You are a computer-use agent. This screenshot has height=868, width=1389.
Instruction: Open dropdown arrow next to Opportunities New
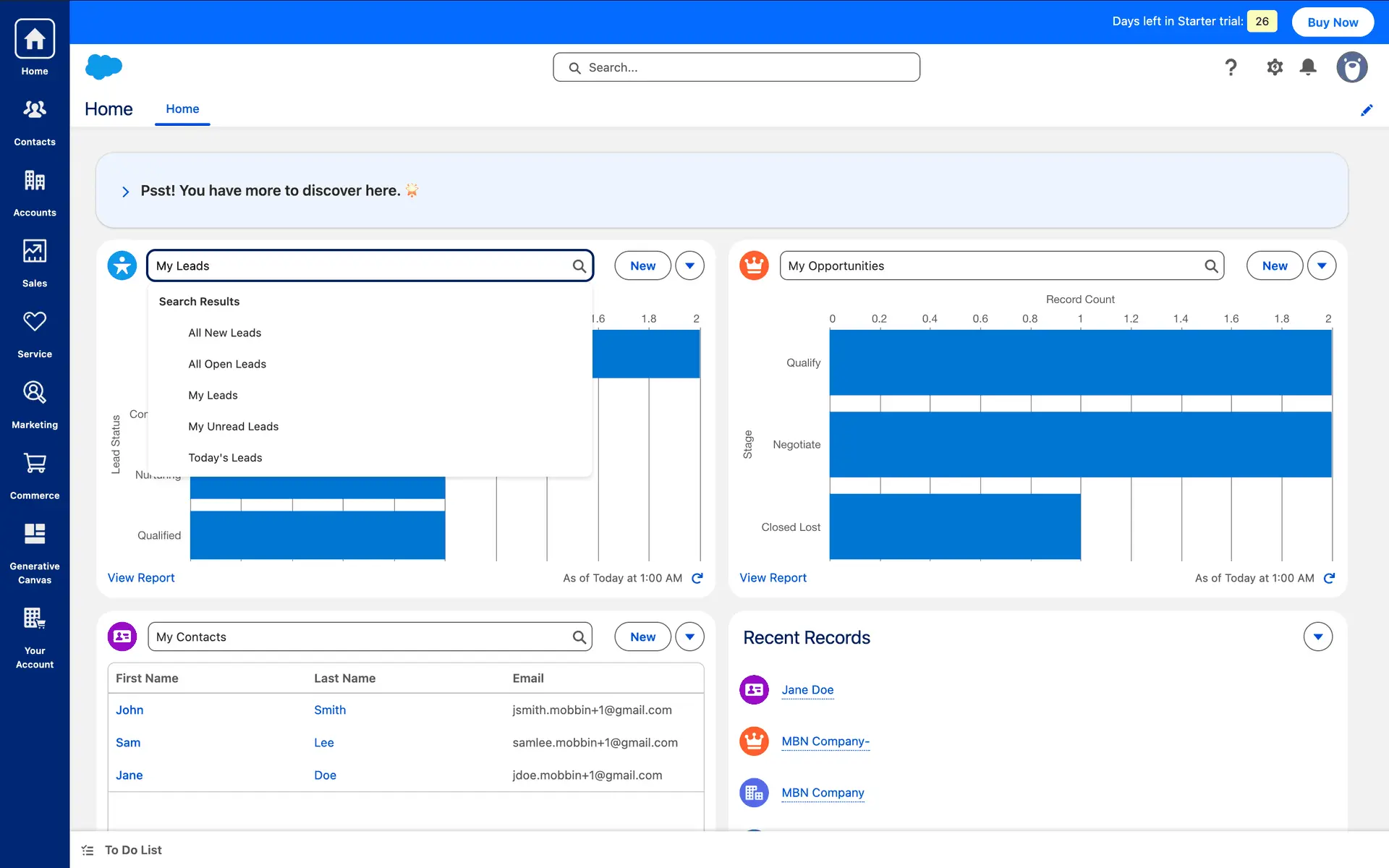(1322, 265)
